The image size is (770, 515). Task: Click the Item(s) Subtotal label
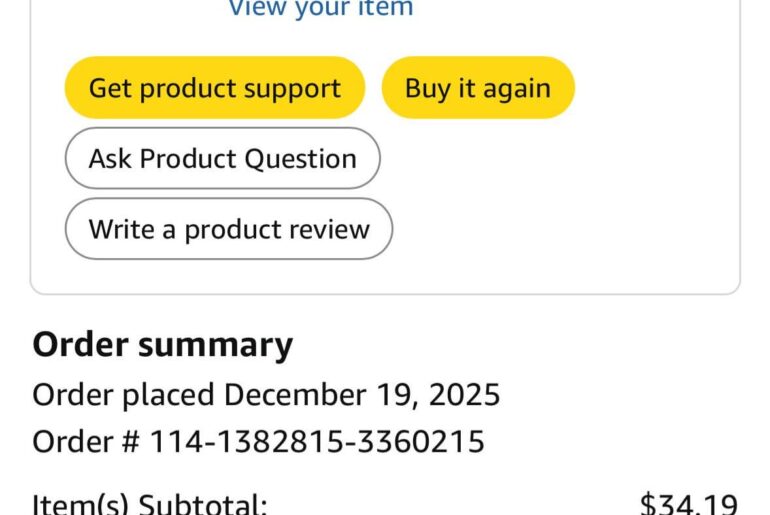150,504
